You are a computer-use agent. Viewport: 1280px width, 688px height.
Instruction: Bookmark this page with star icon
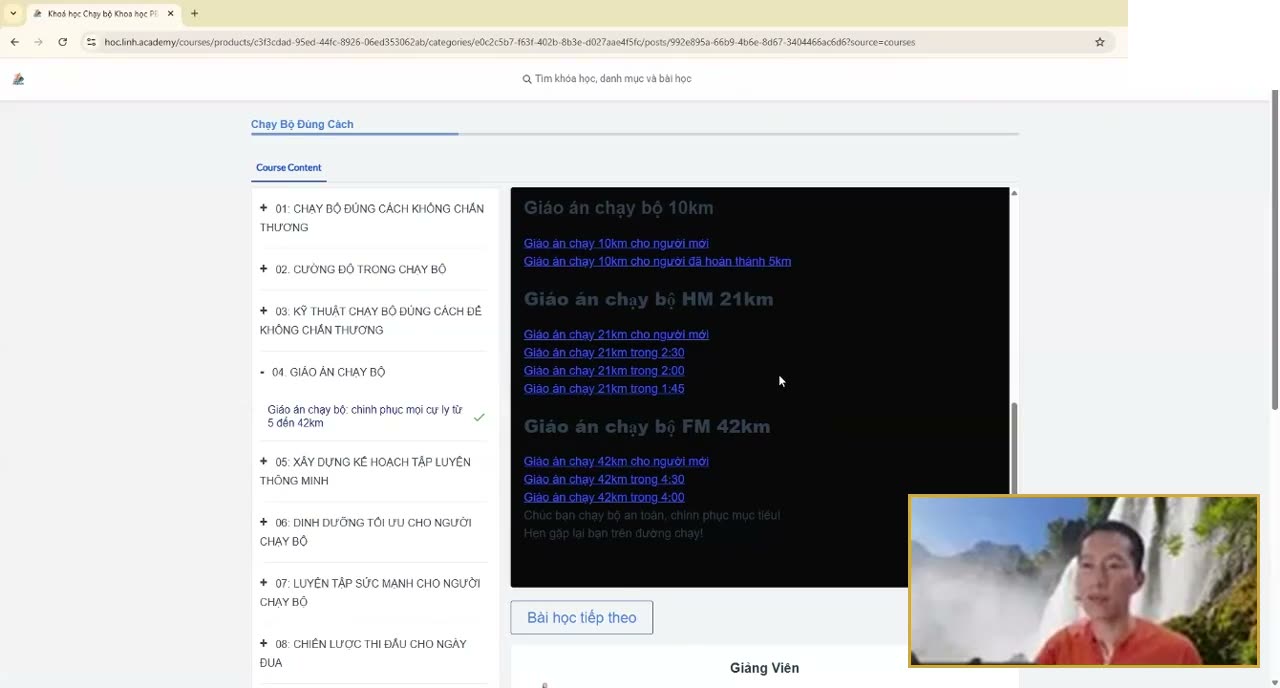tap(1100, 42)
